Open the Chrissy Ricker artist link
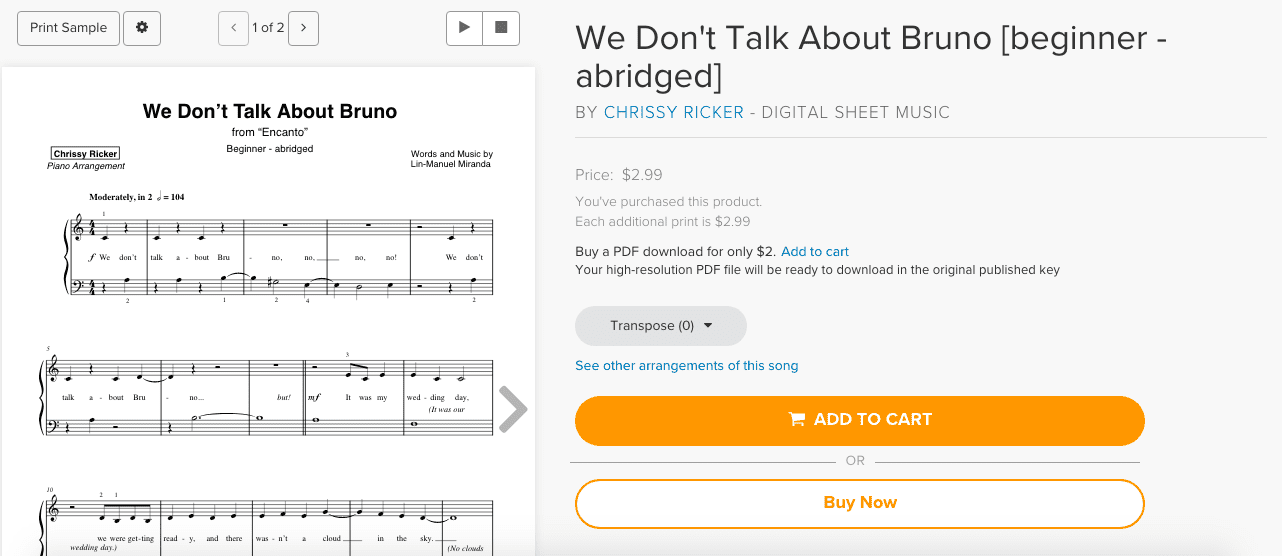Screen dimensions: 1282x556 pos(674,113)
